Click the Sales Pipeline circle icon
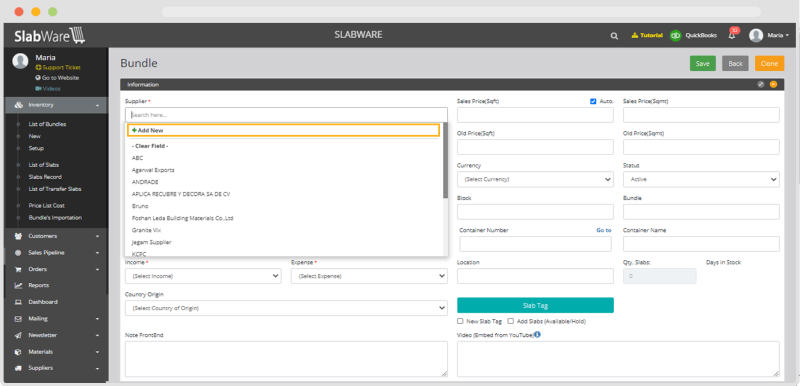 coord(18,253)
